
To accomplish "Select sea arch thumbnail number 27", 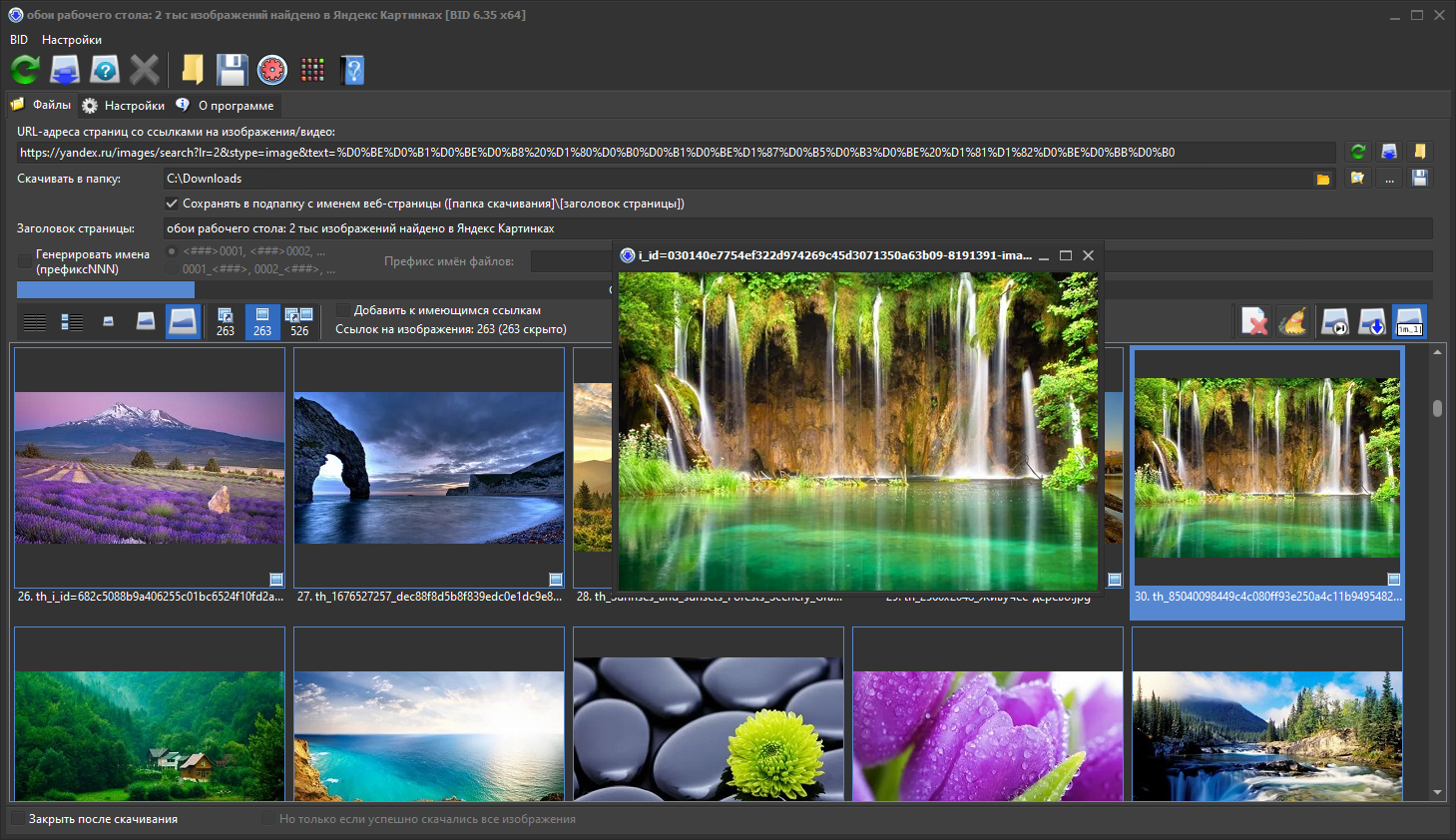I will [x=429, y=468].
